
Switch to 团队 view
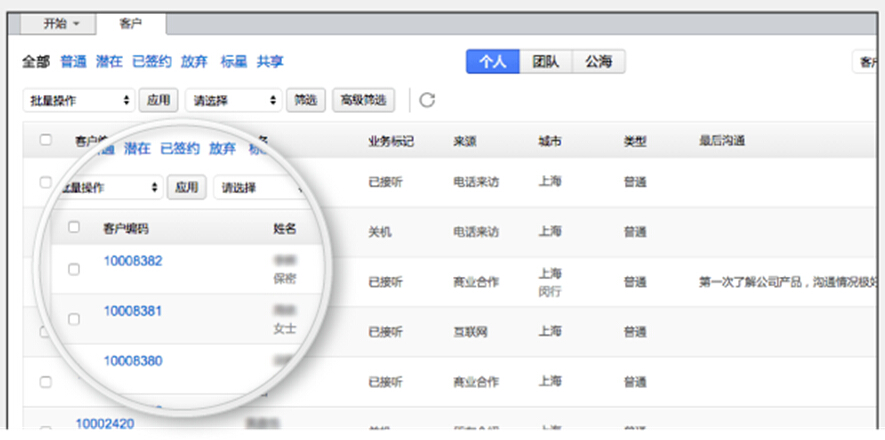coord(545,62)
